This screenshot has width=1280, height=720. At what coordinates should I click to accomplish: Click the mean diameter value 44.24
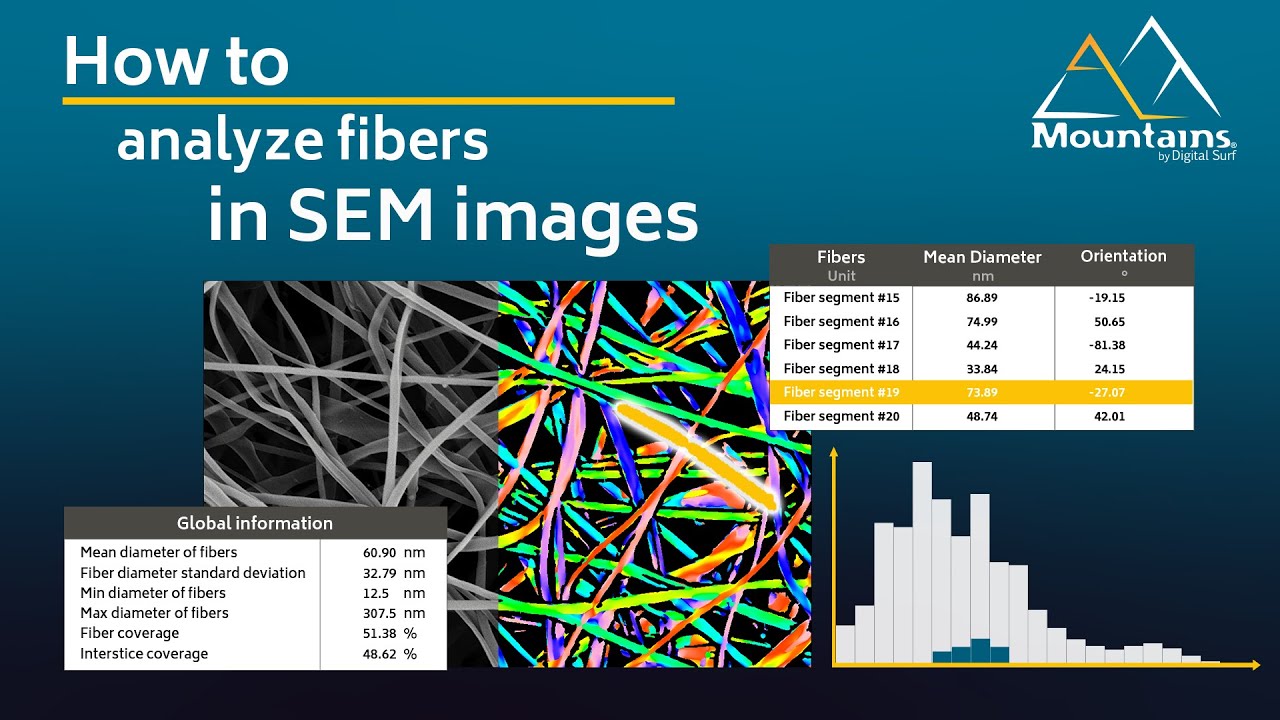click(x=982, y=345)
